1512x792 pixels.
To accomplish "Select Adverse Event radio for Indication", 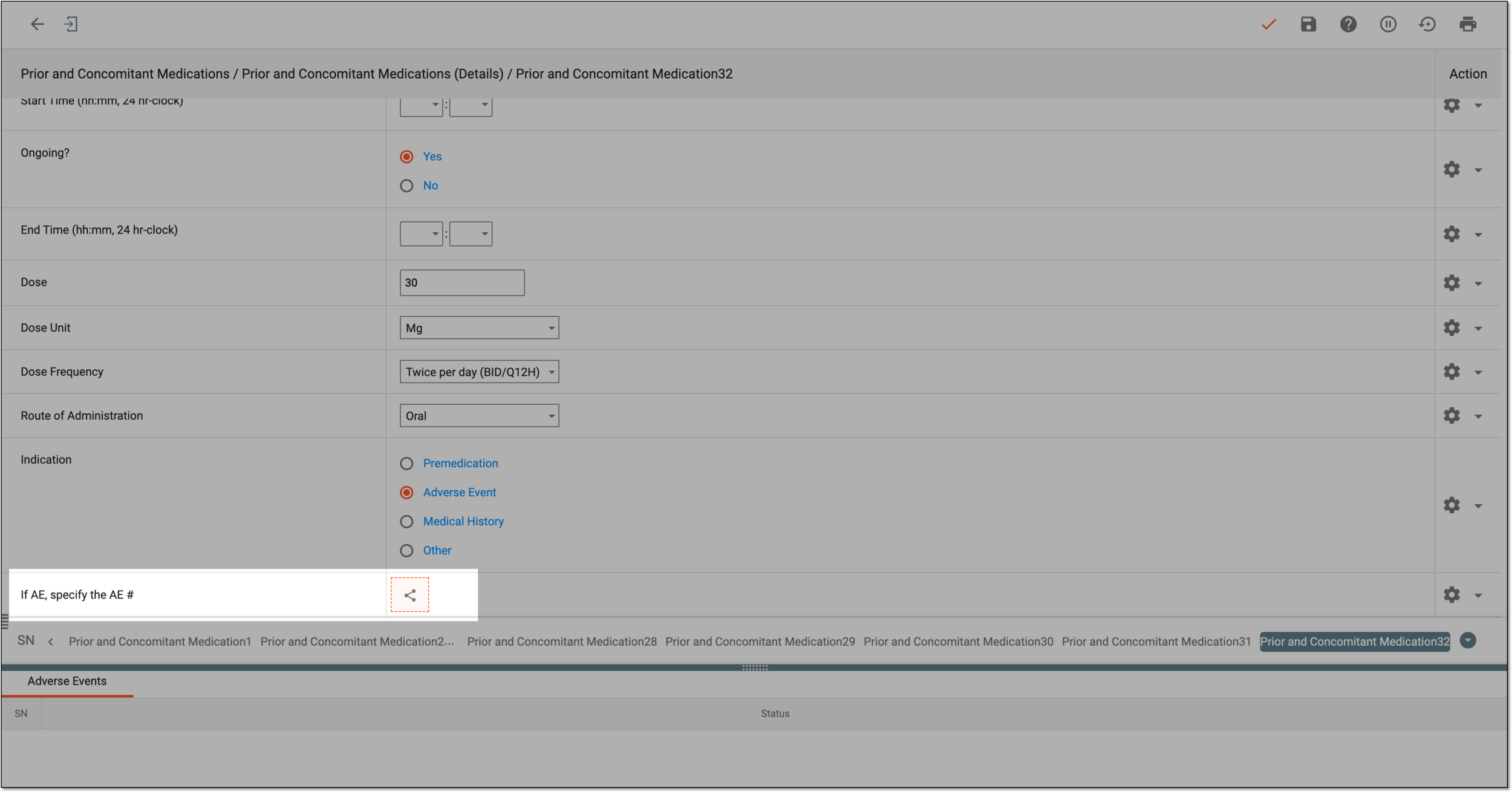I will [x=406, y=493].
